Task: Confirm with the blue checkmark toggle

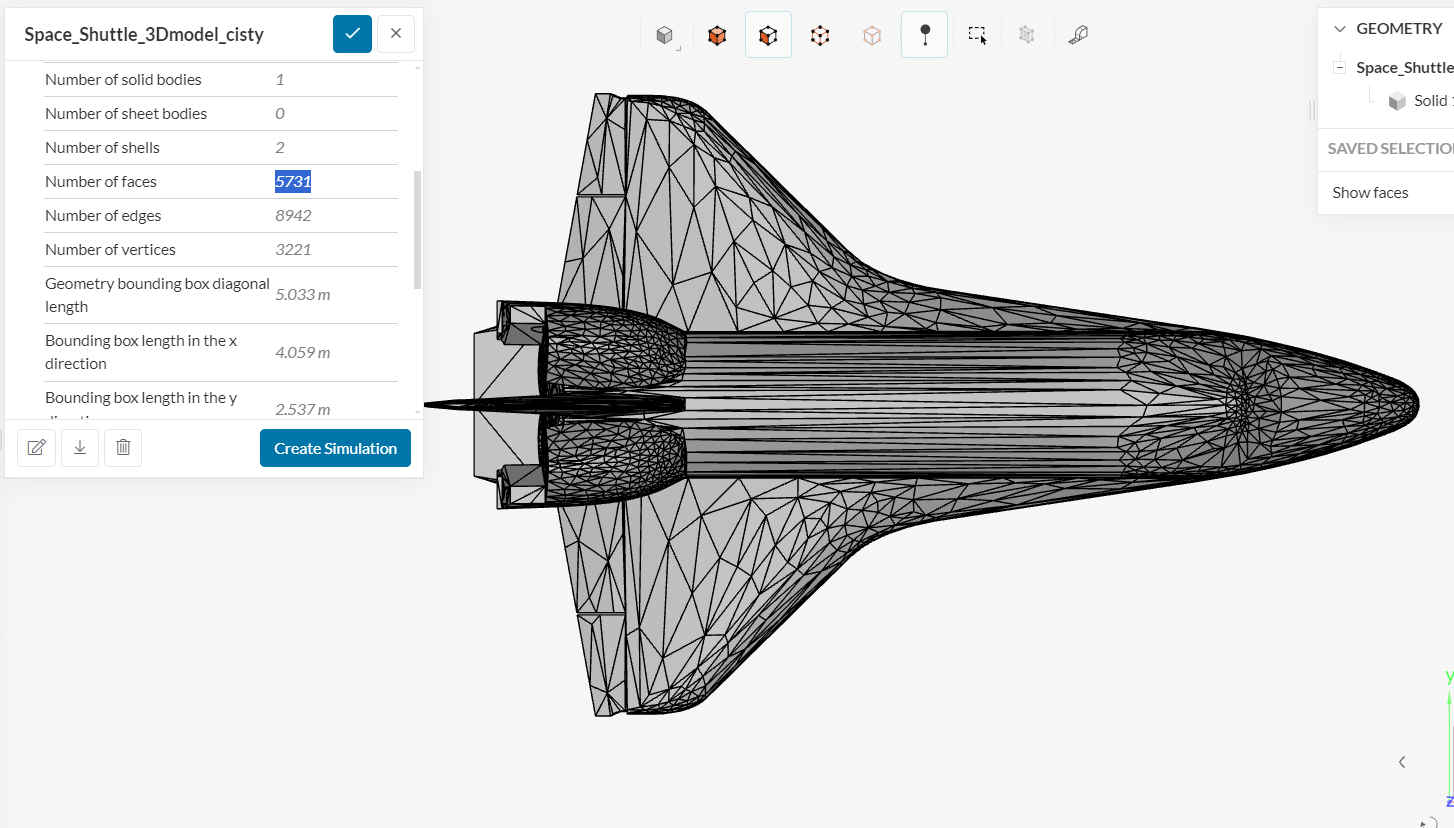Action: (x=352, y=33)
